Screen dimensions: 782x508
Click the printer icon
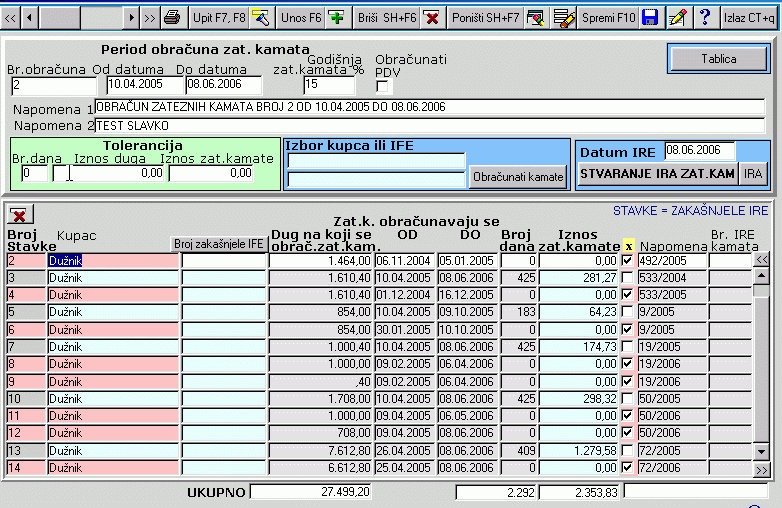click(172, 18)
